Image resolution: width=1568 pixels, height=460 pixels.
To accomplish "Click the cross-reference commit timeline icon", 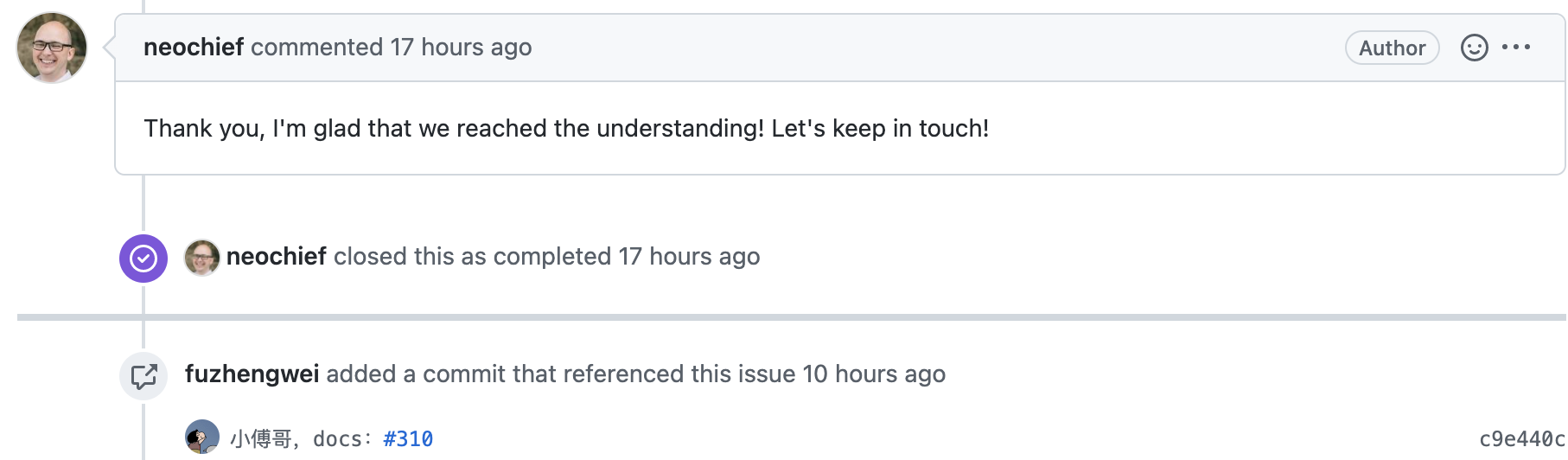I will [x=143, y=375].
